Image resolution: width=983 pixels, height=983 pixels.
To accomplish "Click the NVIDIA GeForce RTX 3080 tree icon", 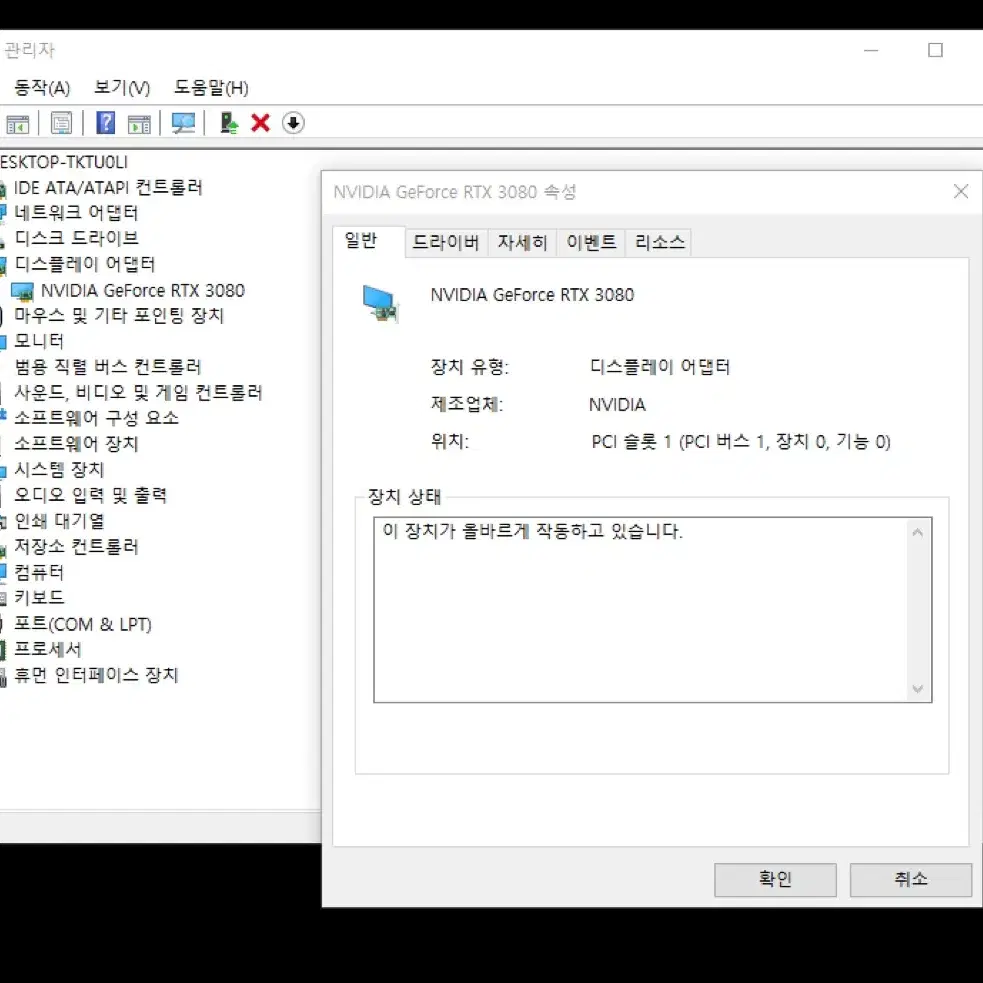I will pos(23,292).
